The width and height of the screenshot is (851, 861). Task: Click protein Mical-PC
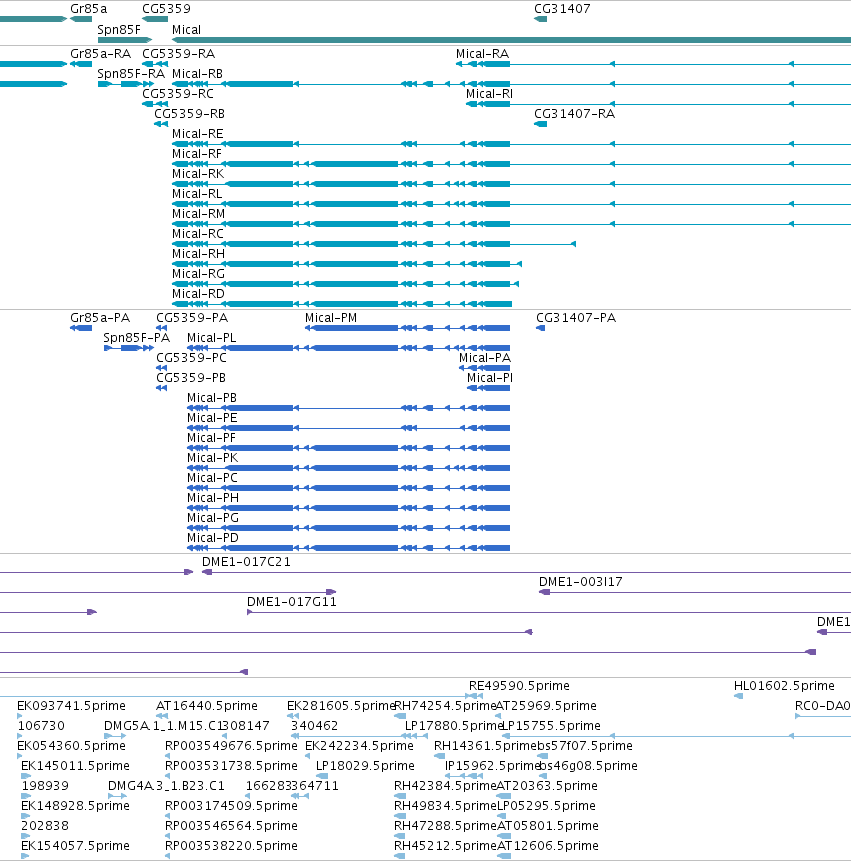point(212,478)
